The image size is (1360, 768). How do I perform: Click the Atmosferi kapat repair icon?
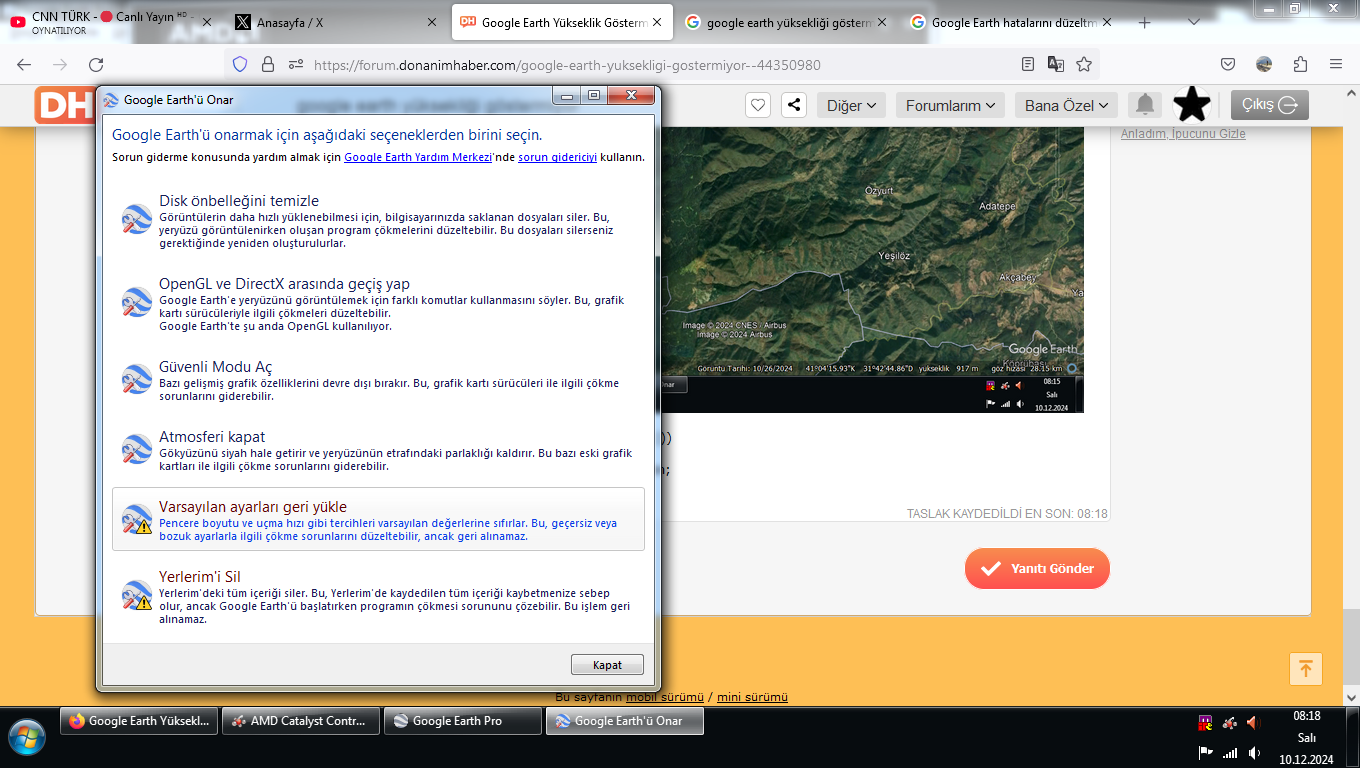[136, 449]
